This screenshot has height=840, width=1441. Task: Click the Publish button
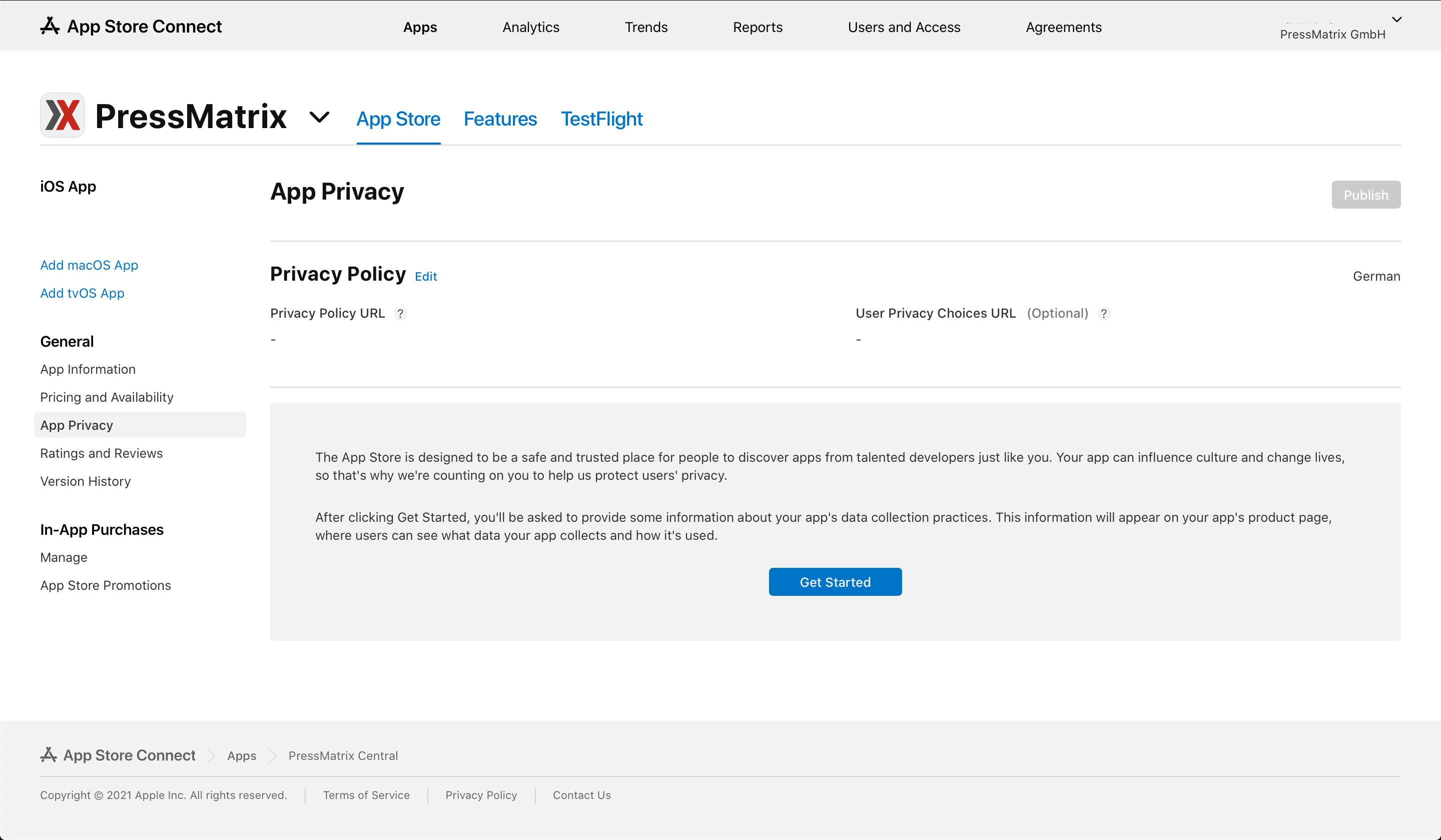[1366, 195]
